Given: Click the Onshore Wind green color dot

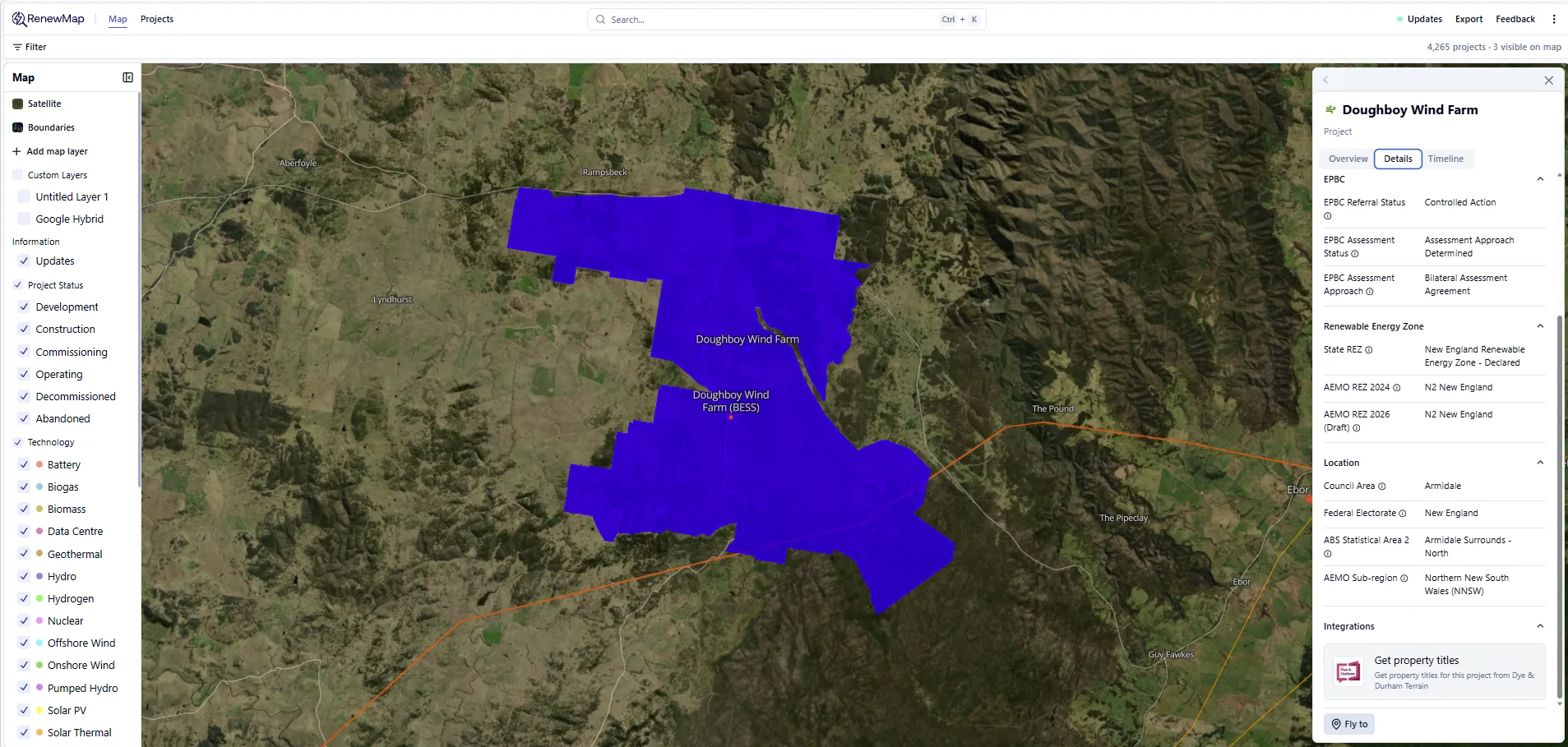Looking at the screenshot, I should [39, 665].
